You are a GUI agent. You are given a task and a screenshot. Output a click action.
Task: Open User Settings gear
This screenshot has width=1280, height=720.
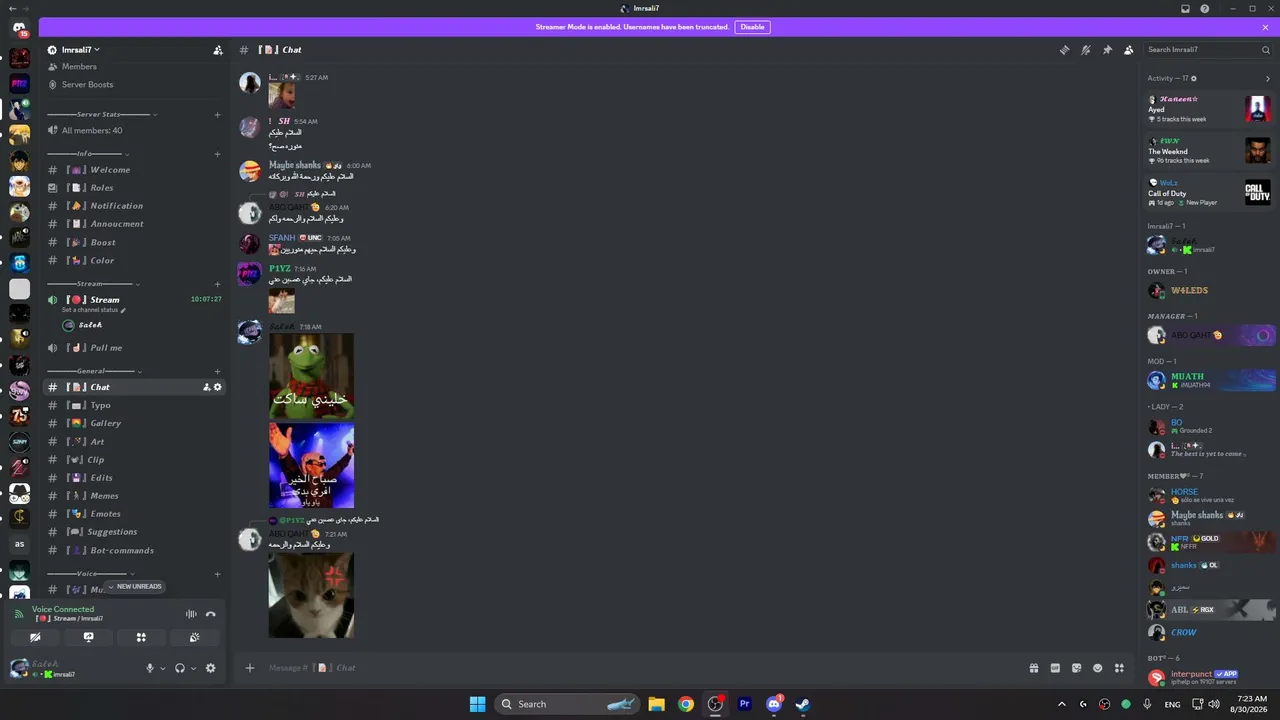pos(210,668)
